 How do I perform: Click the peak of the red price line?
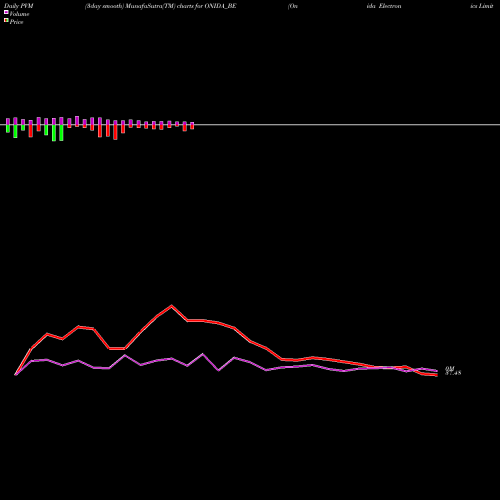171,306
